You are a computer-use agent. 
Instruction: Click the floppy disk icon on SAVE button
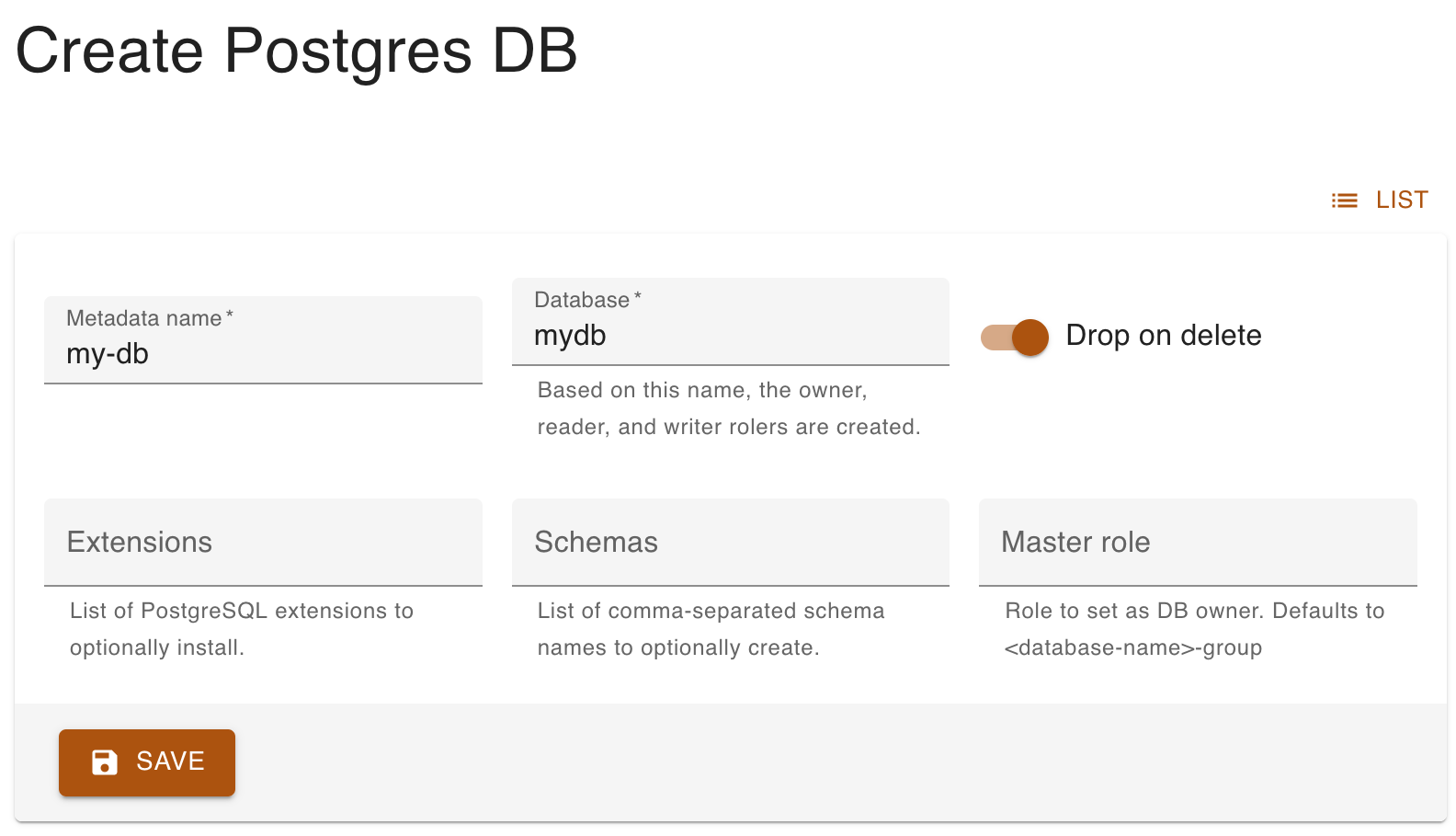coord(104,762)
